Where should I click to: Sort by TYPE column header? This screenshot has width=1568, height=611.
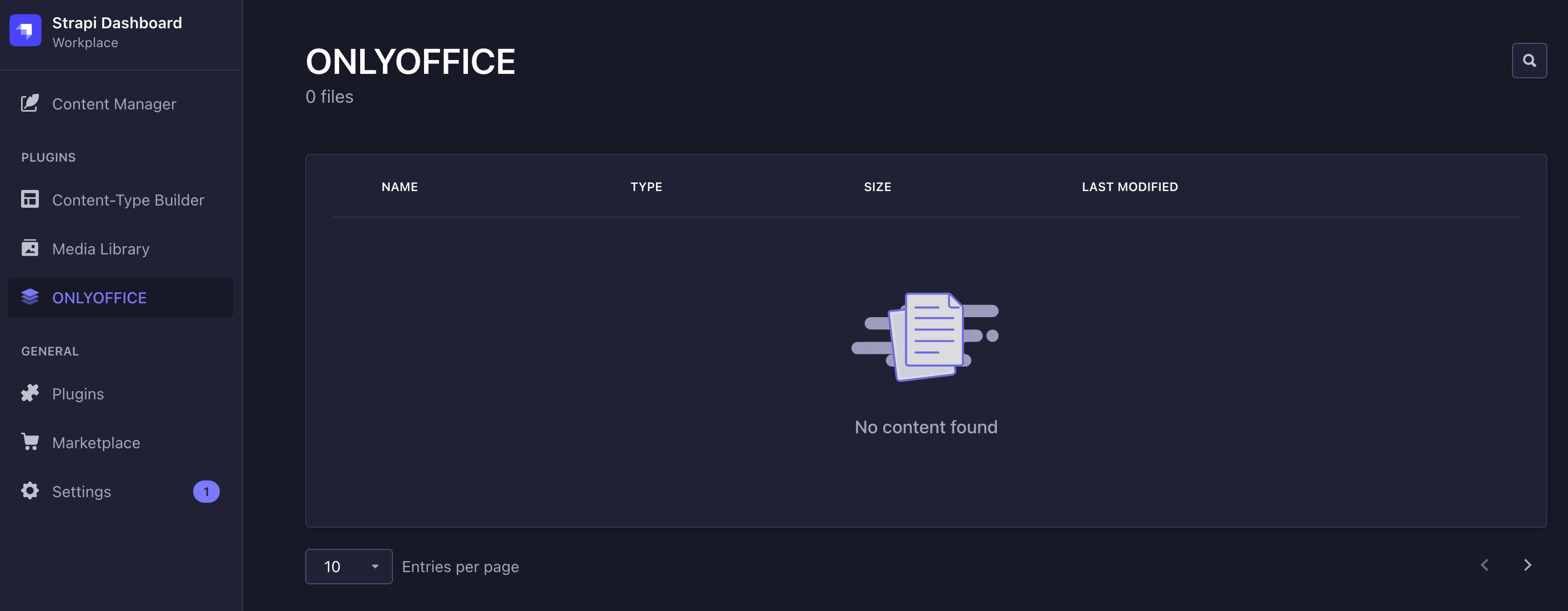[646, 187]
